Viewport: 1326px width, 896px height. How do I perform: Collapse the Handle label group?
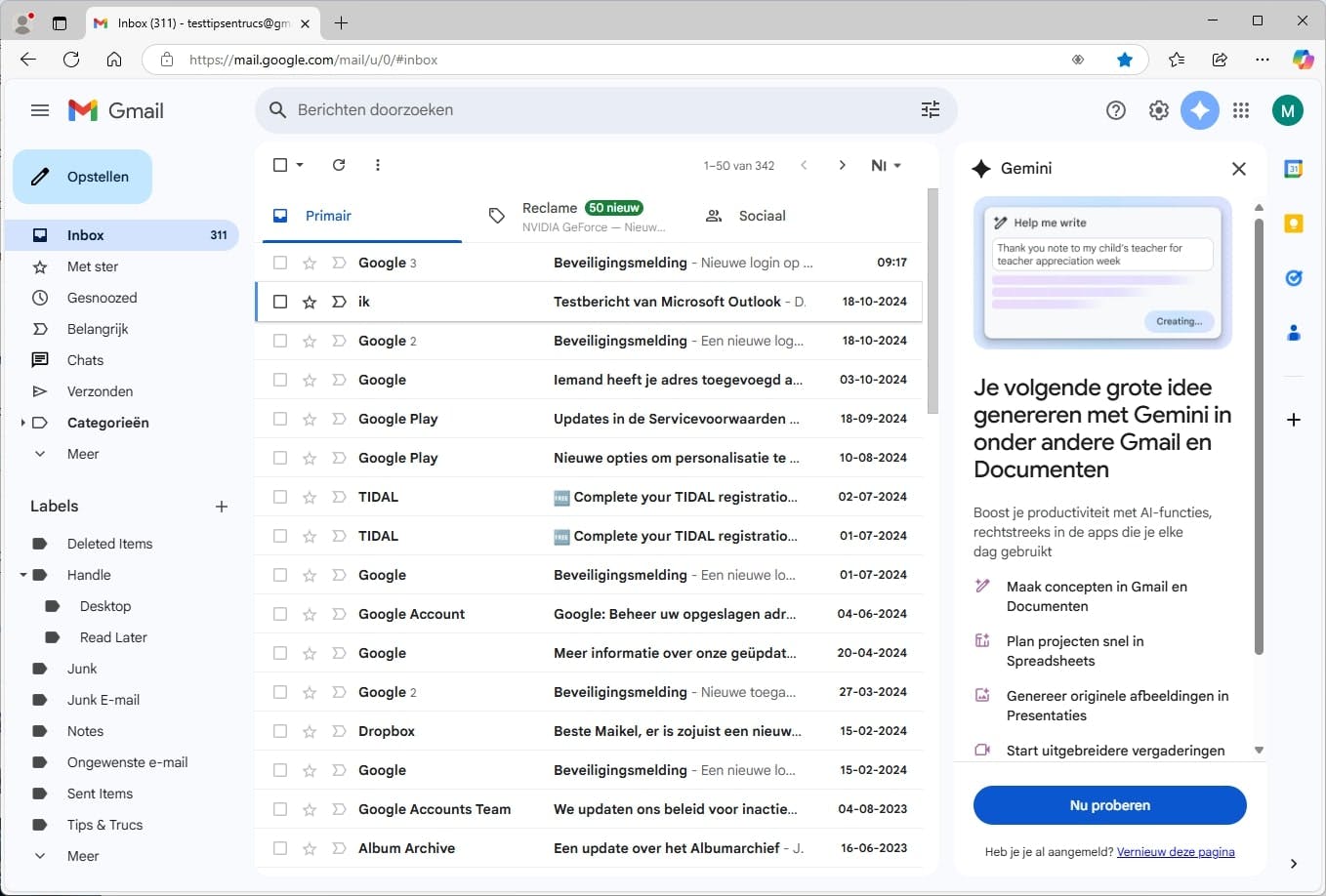22,575
